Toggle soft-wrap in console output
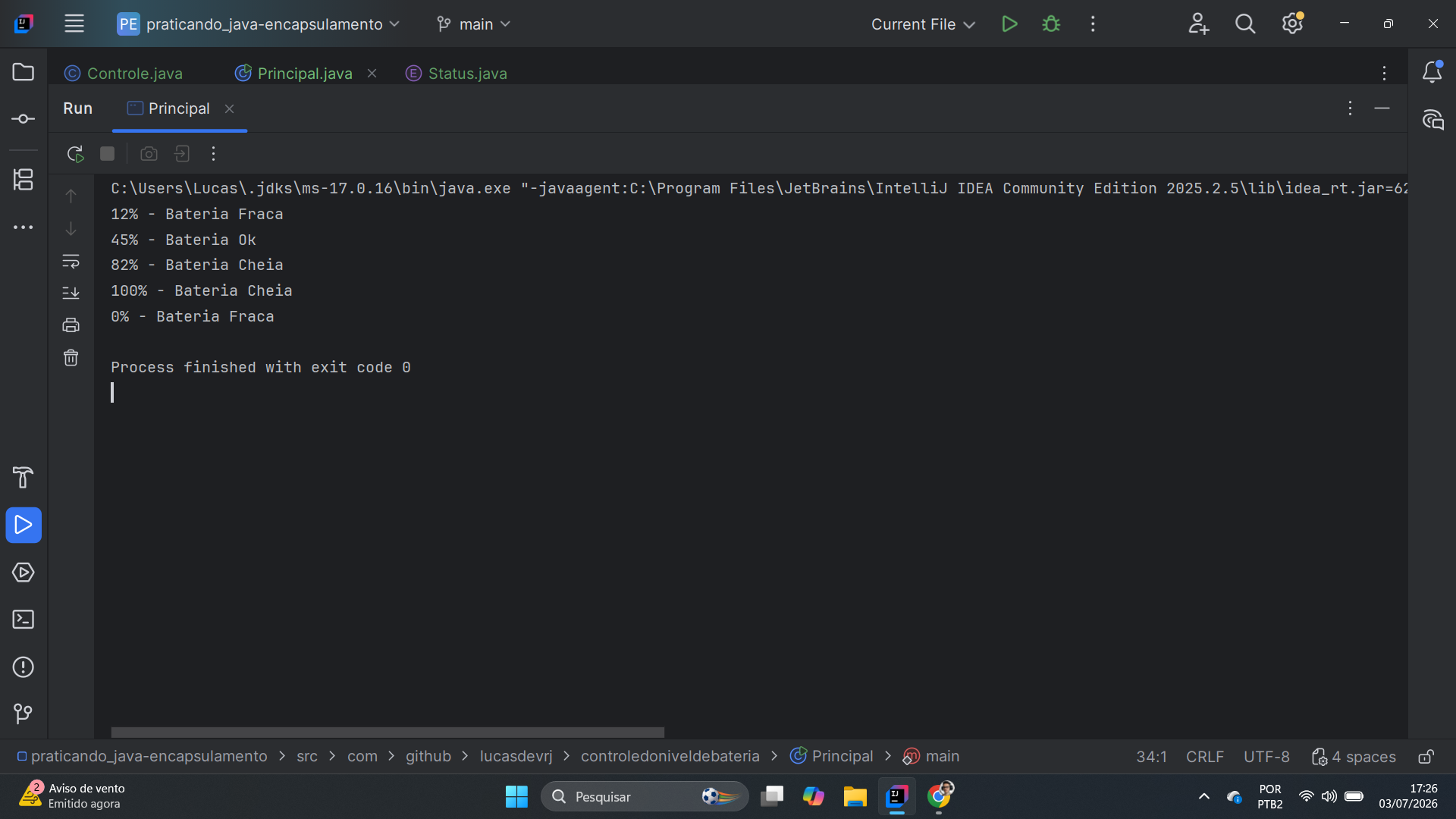The image size is (1456, 819). 71,262
